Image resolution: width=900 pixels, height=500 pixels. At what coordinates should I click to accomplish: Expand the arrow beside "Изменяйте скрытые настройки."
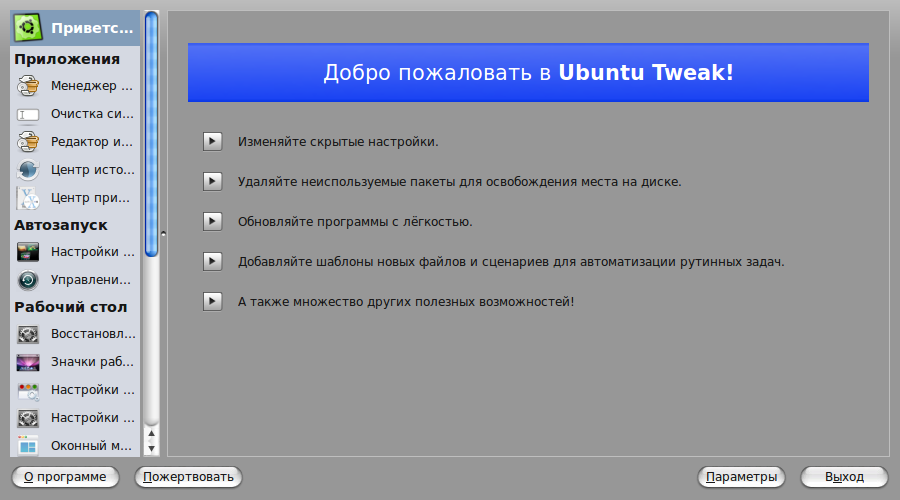[212, 141]
